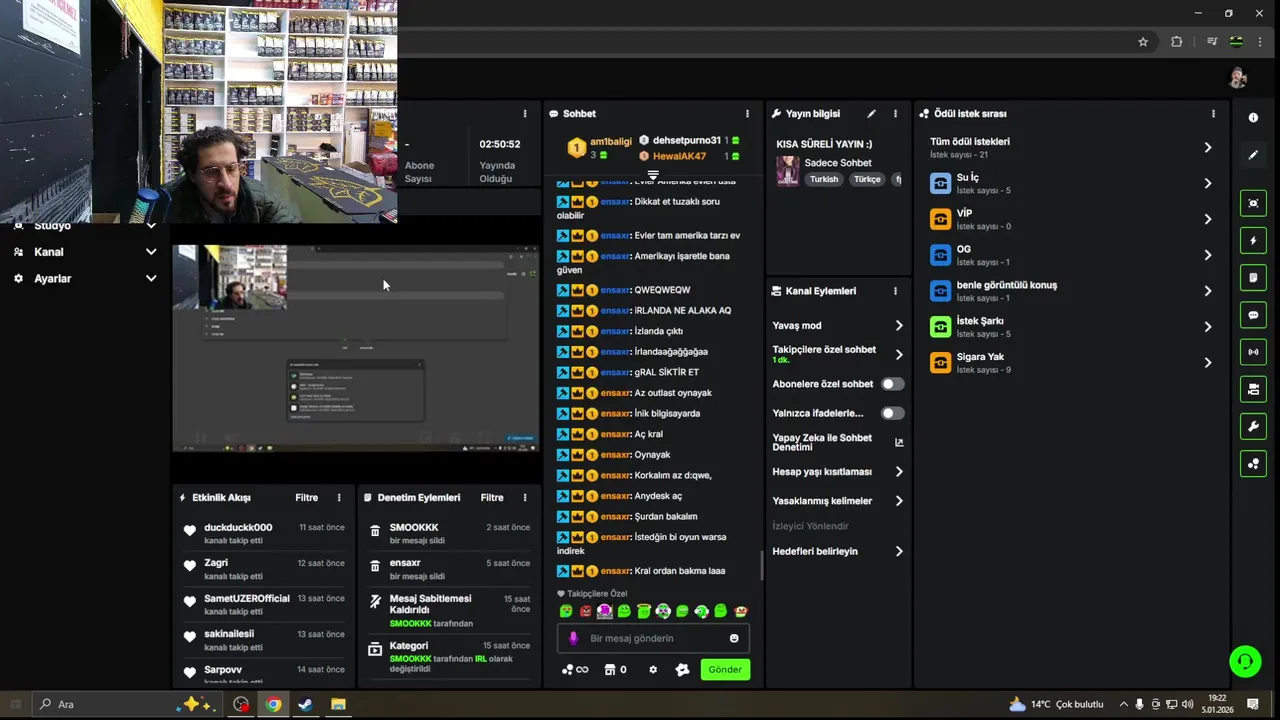1280x720 pixels.
Task: Open Denetim Eylemleri three-dot menu
Action: [525, 498]
